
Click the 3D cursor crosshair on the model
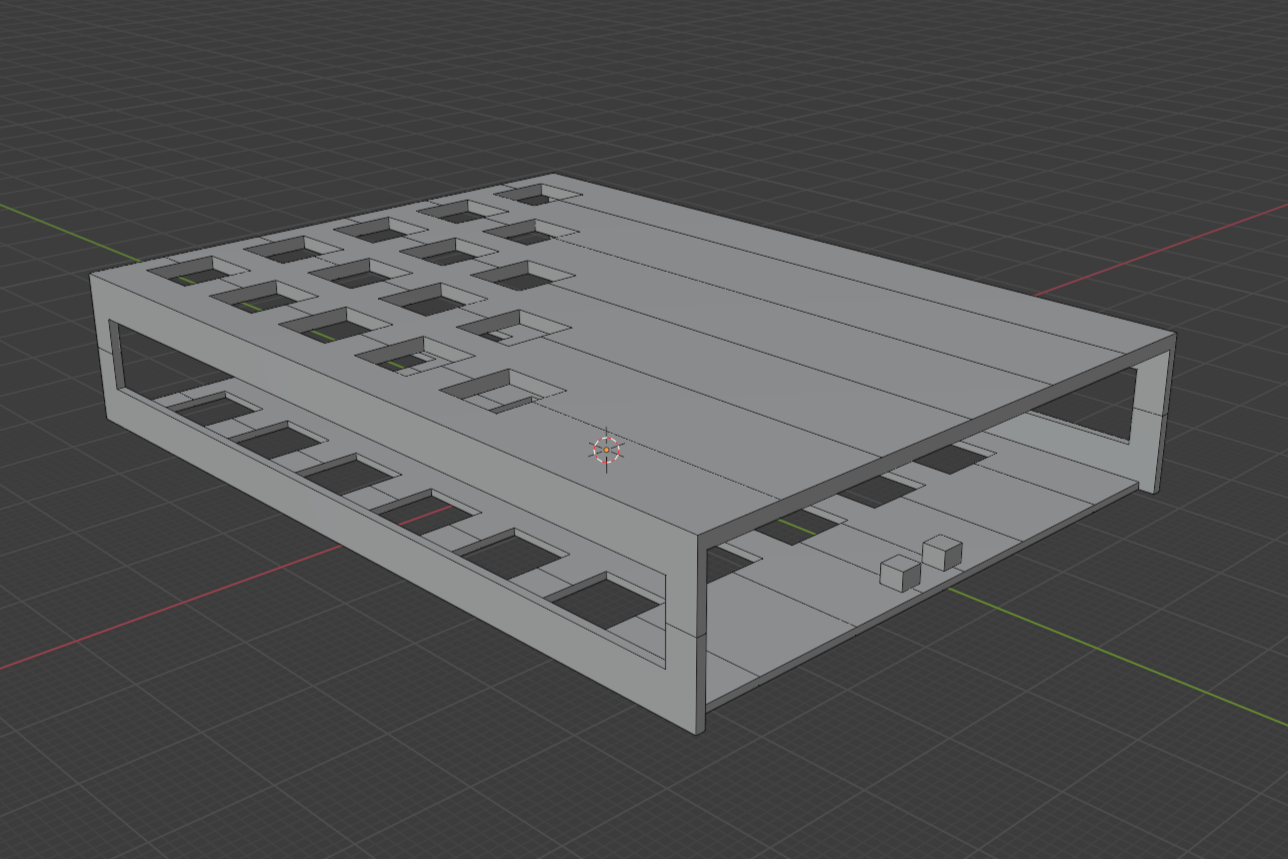point(607,451)
